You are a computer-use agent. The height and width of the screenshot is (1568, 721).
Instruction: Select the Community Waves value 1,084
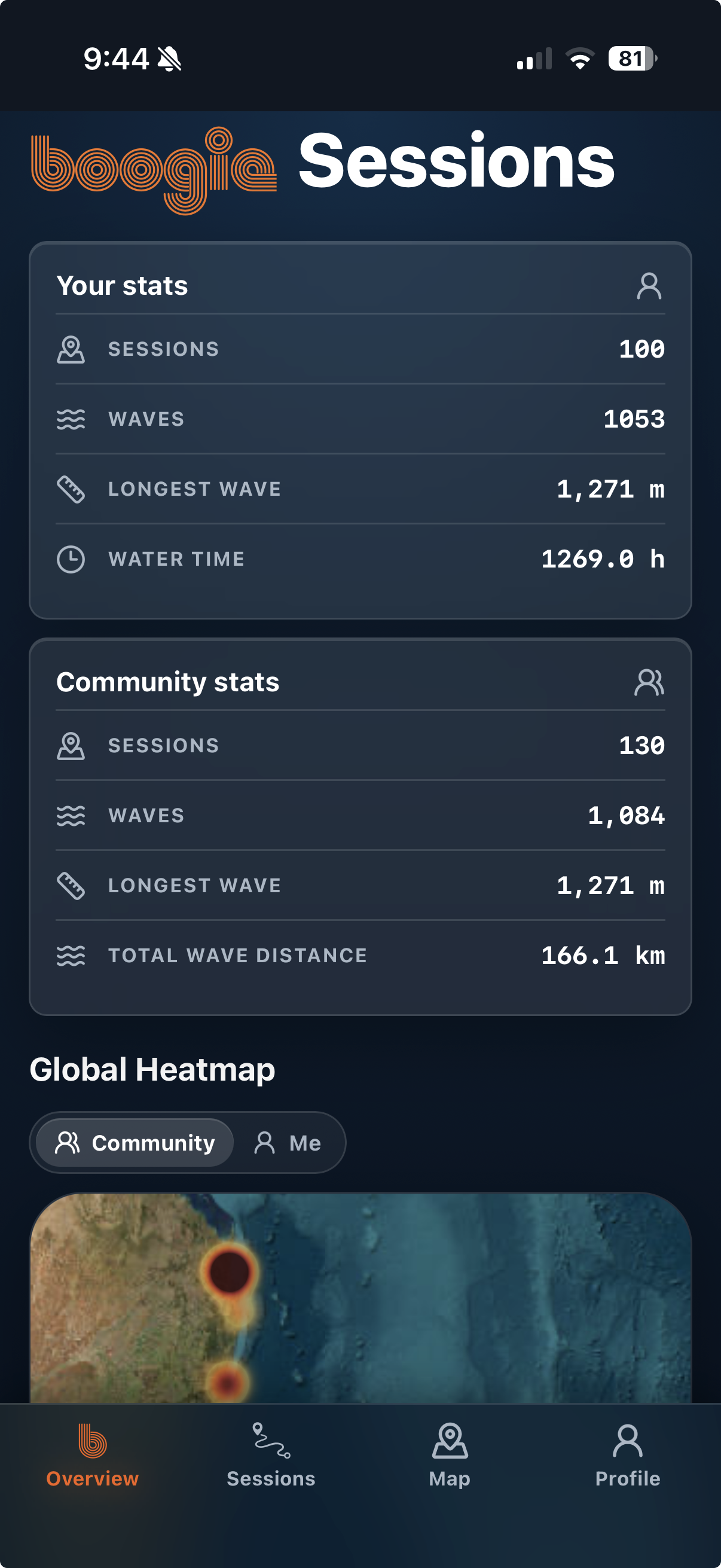tap(626, 816)
